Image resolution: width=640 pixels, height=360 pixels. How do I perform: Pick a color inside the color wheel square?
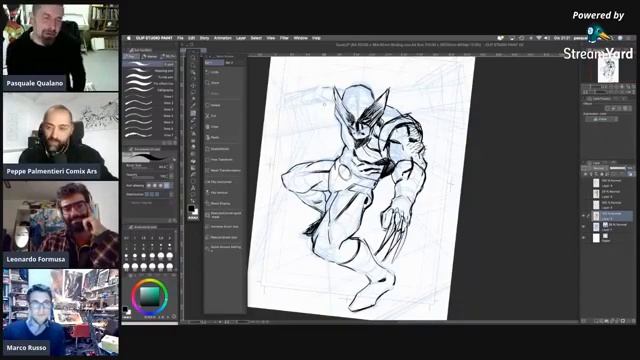tap(150, 297)
